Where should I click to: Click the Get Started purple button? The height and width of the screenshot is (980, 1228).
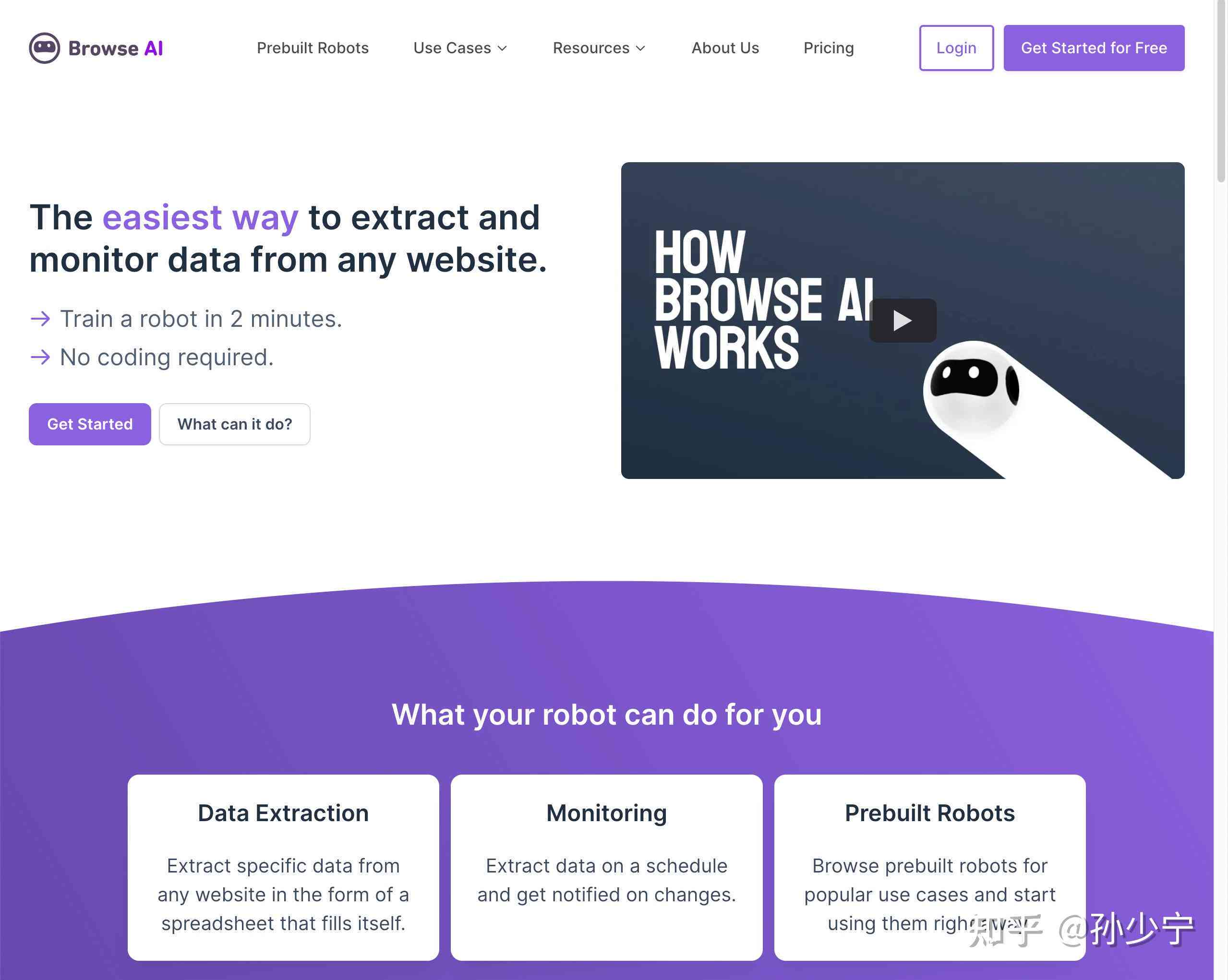[90, 424]
